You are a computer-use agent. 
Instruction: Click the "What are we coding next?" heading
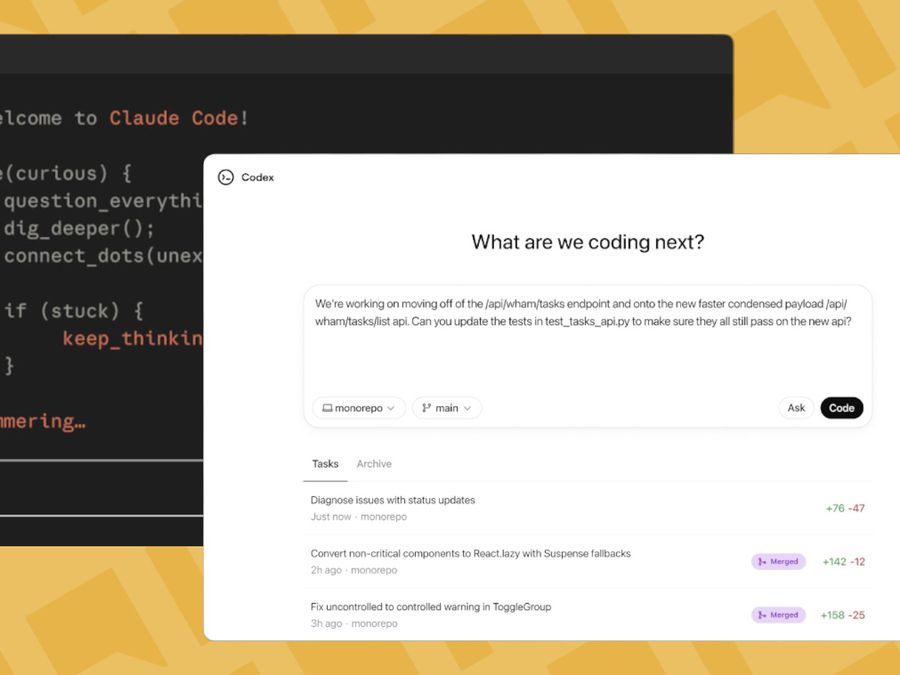coord(587,242)
